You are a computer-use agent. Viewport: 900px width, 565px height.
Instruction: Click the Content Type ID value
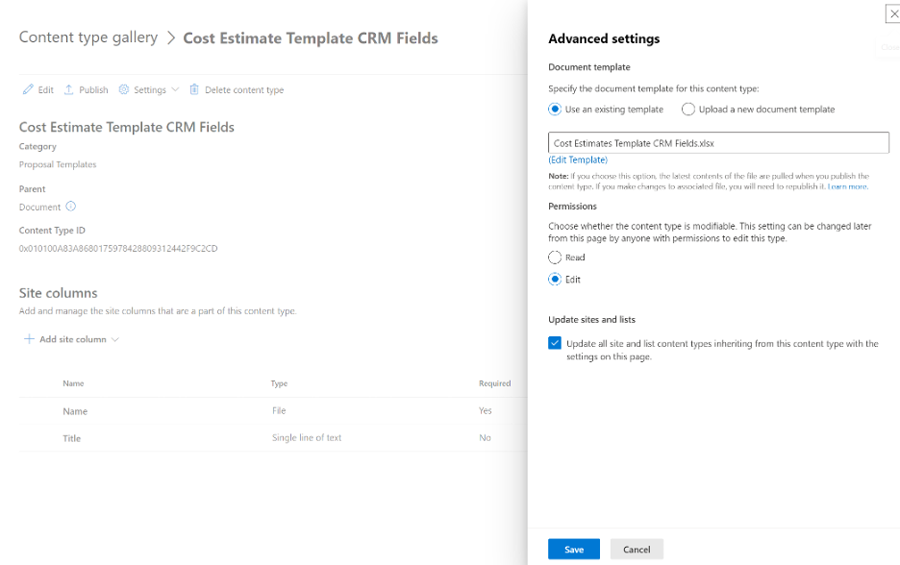pyautogui.click(x=118, y=249)
